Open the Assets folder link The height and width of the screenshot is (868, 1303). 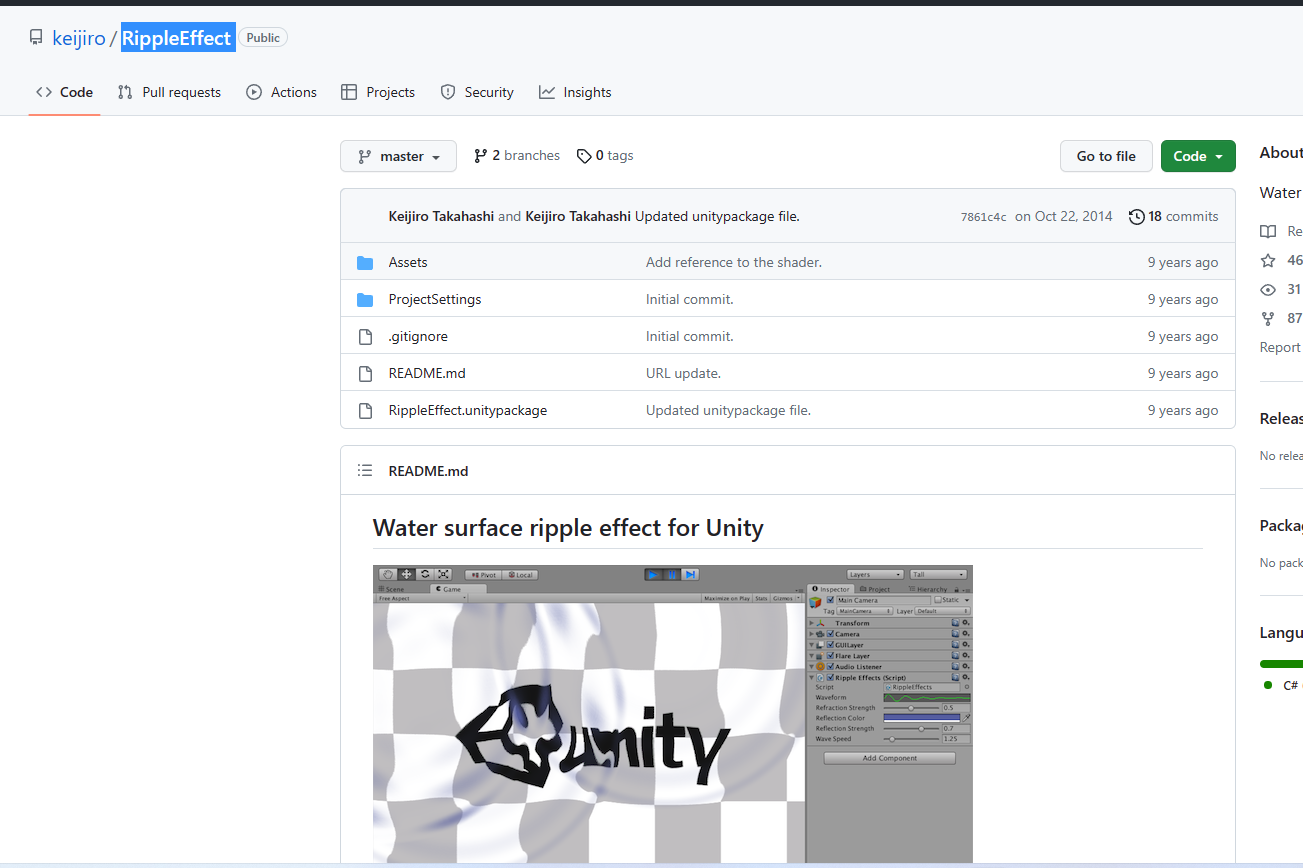[x=408, y=262]
